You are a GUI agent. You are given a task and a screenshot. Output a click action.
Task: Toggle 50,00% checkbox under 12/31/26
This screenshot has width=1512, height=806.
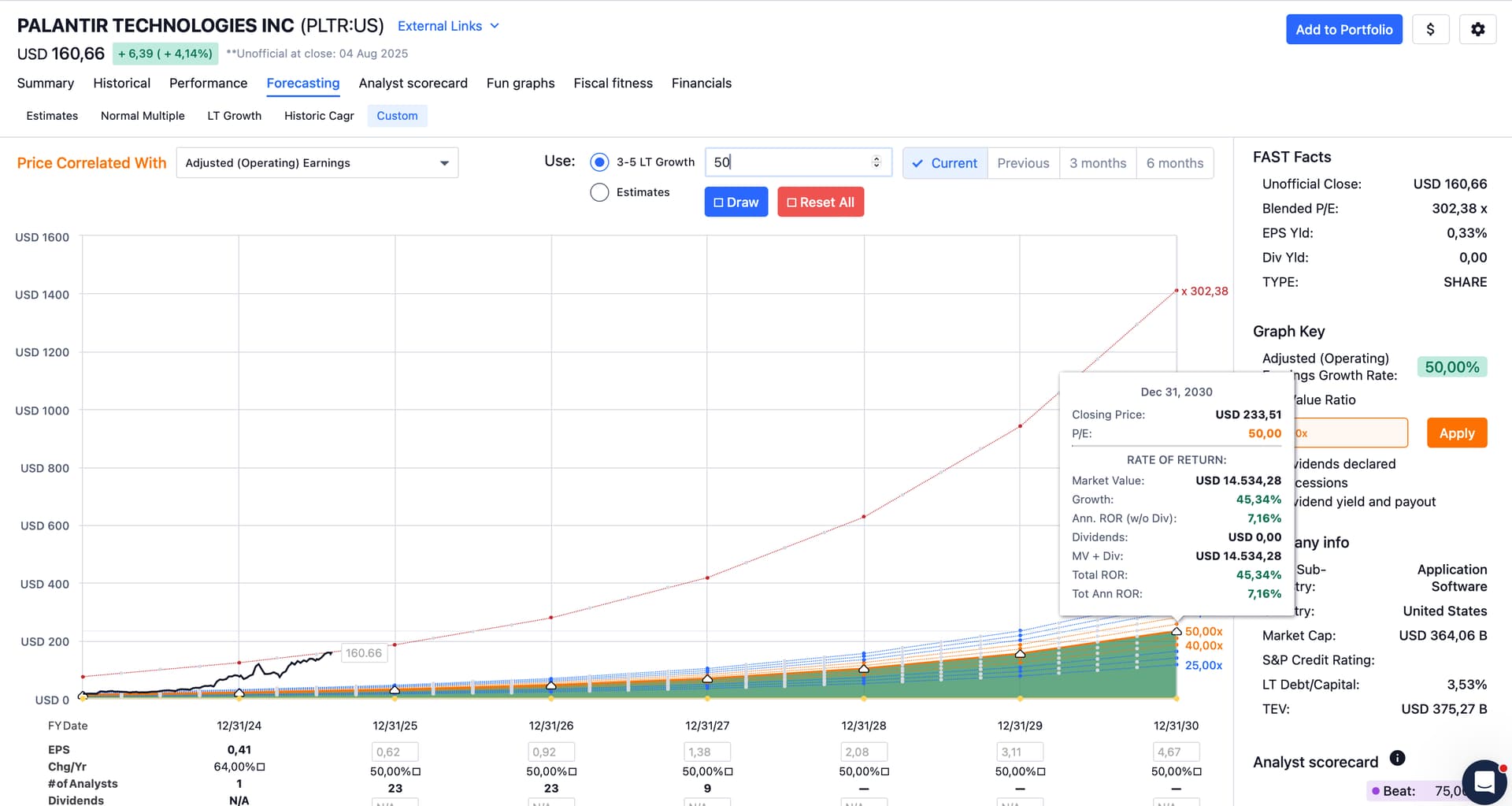(x=573, y=771)
